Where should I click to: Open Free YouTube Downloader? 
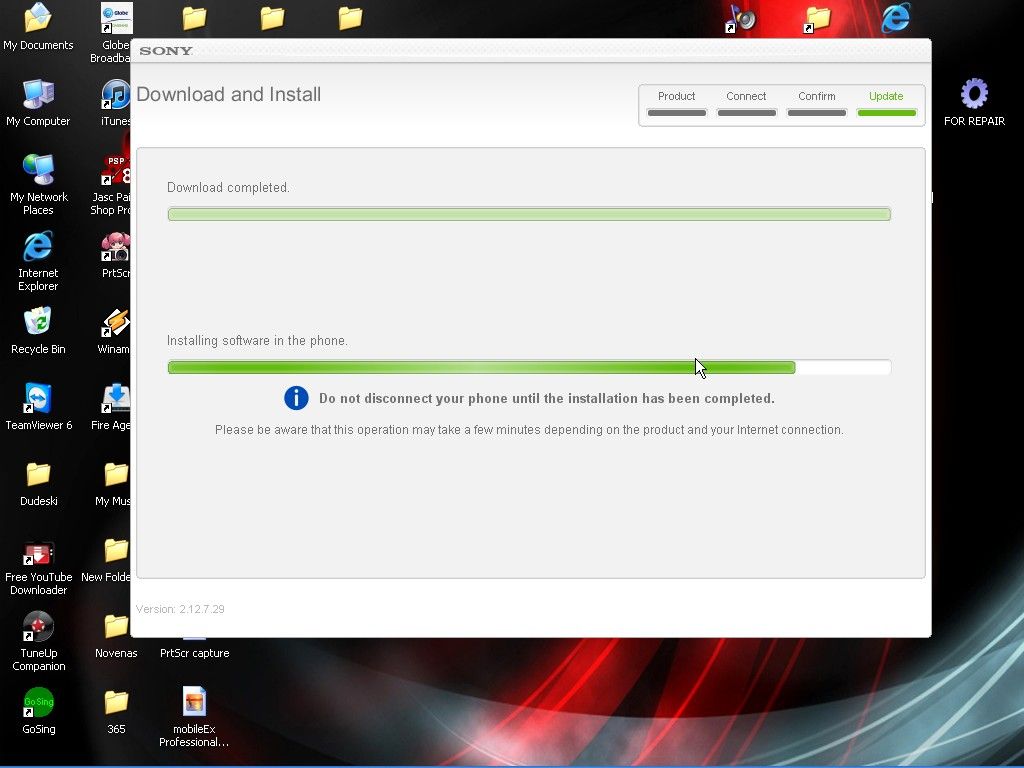click(38, 555)
